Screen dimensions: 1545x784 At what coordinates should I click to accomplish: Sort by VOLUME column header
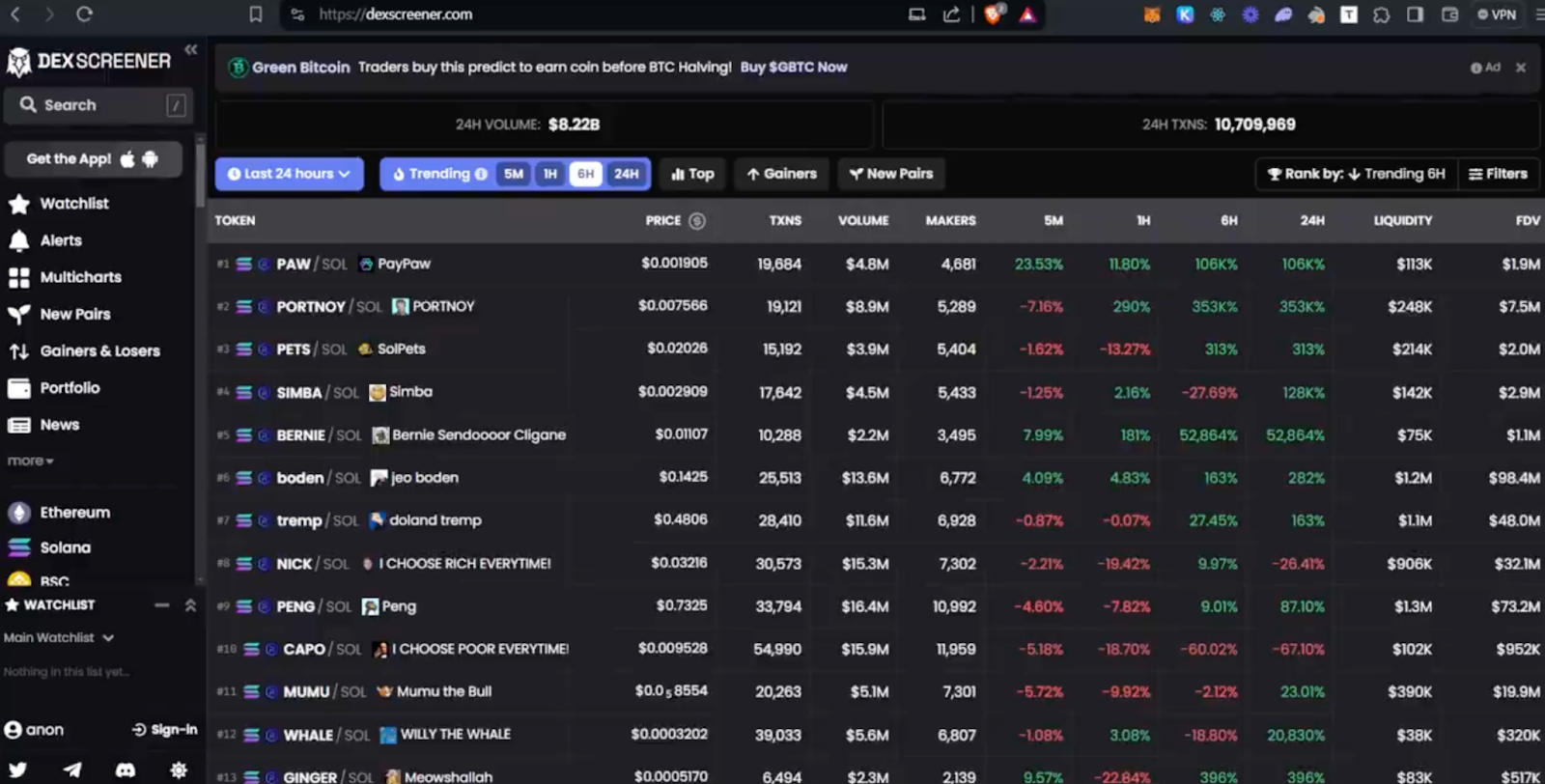point(863,221)
